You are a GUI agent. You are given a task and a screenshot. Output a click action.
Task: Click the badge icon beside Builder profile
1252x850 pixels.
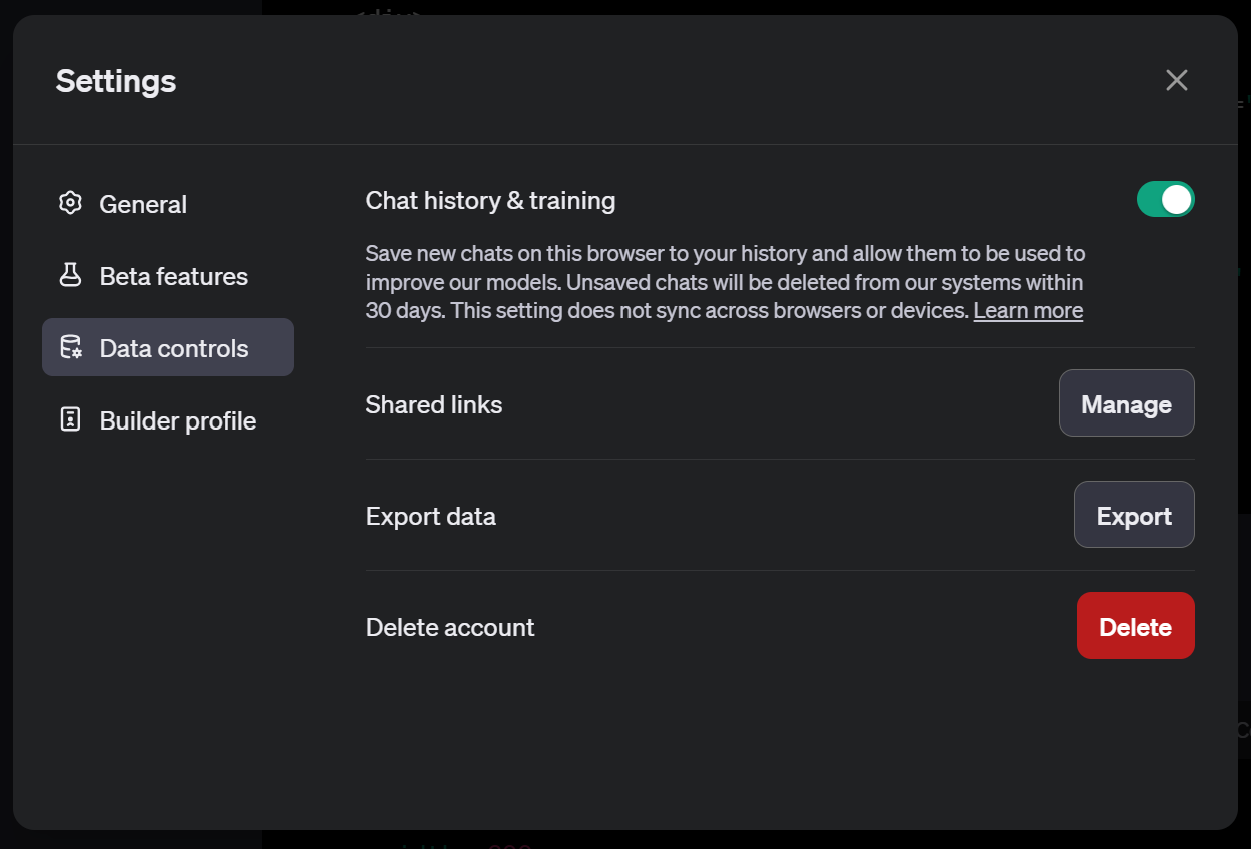pos(70,420)
